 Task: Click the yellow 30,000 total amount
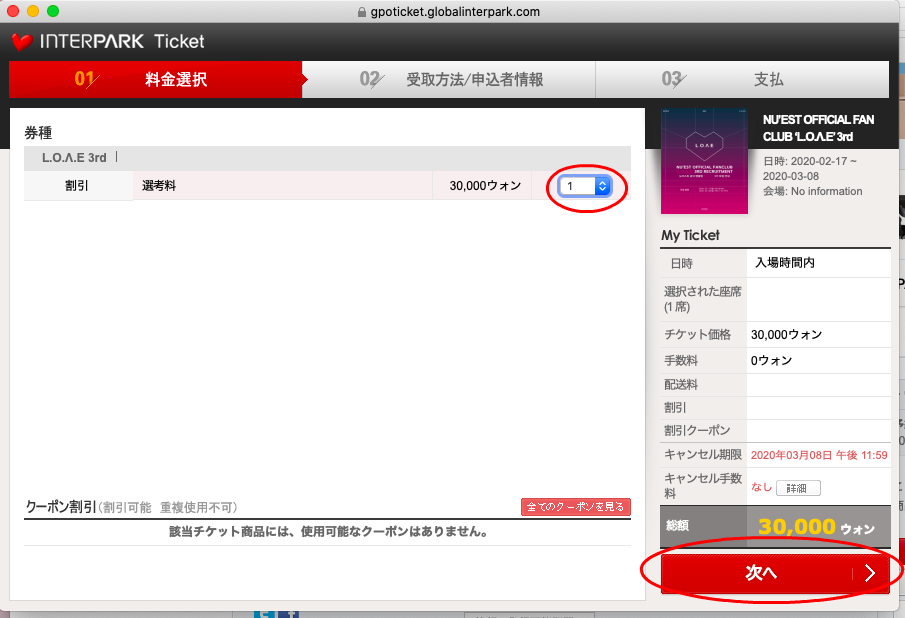(x=797, y=526)
